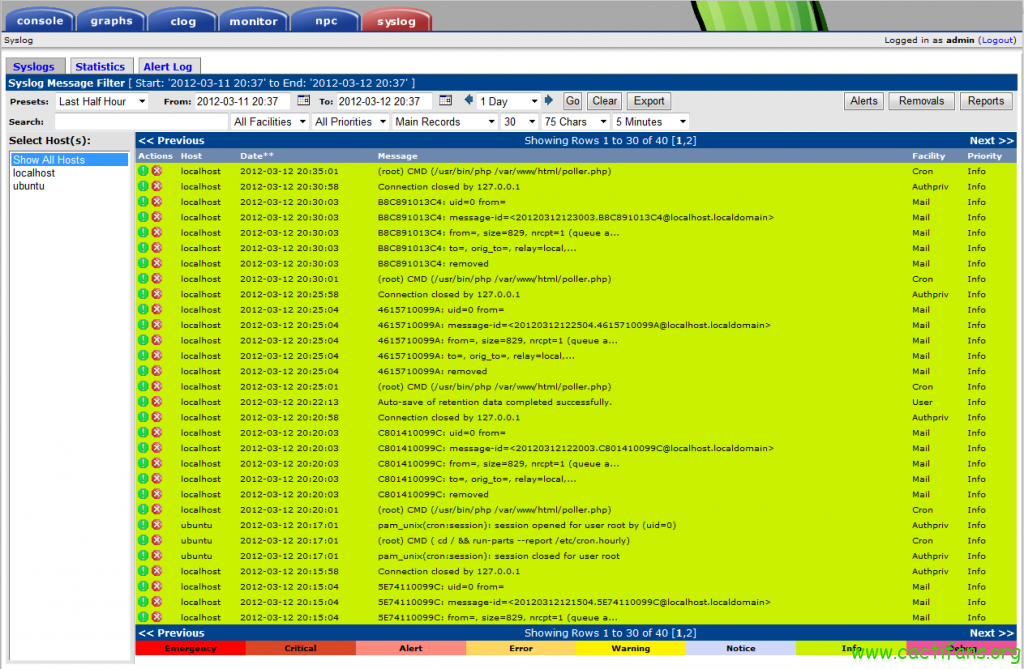Open the 75 Chars message length dropdown
This screenshot has width=1024, height=669.
tap(575, 122)
